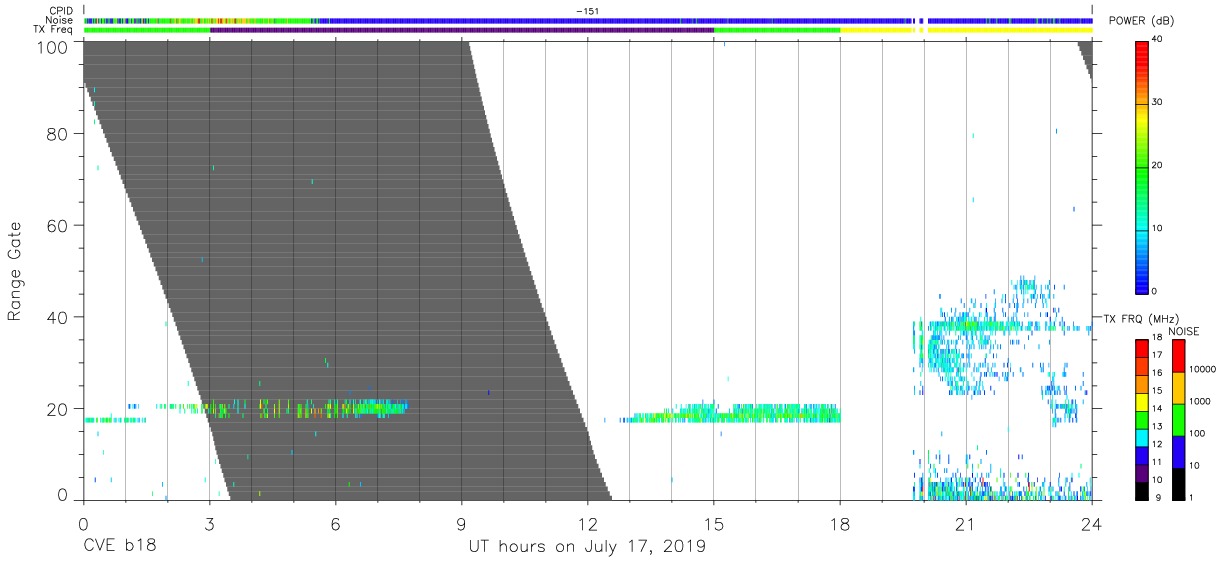Click hour tick label 15
Screen dimensions: 1228x567
[x=714, y=524]
